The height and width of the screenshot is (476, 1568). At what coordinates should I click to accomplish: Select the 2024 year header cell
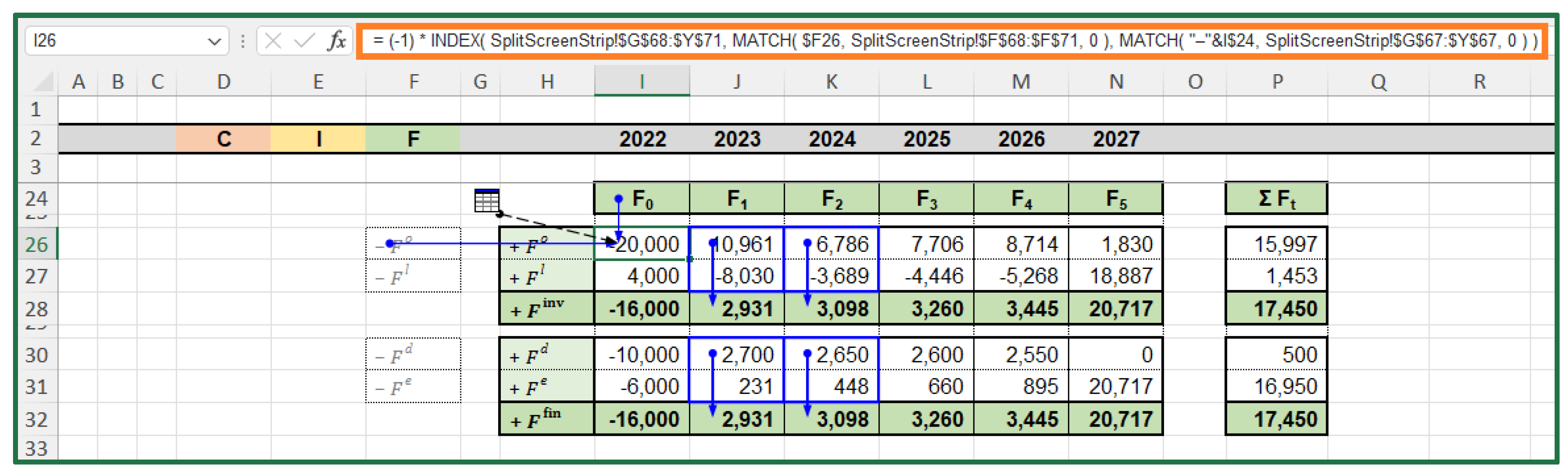point(831,139)
